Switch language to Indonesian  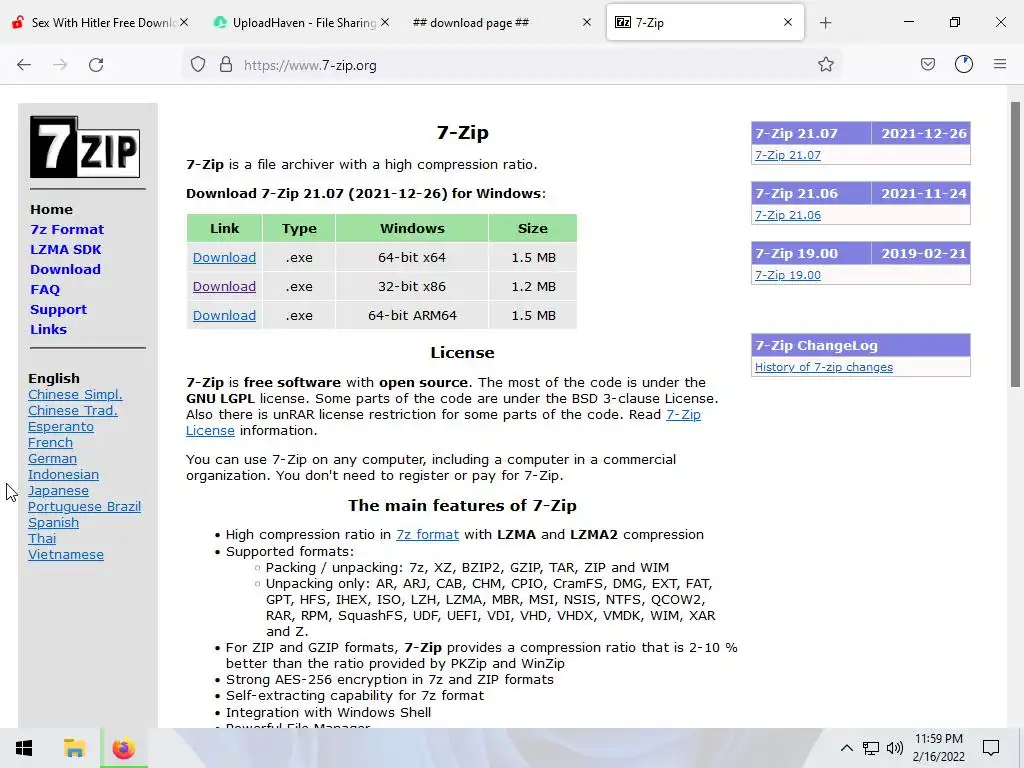click(63, 475)
